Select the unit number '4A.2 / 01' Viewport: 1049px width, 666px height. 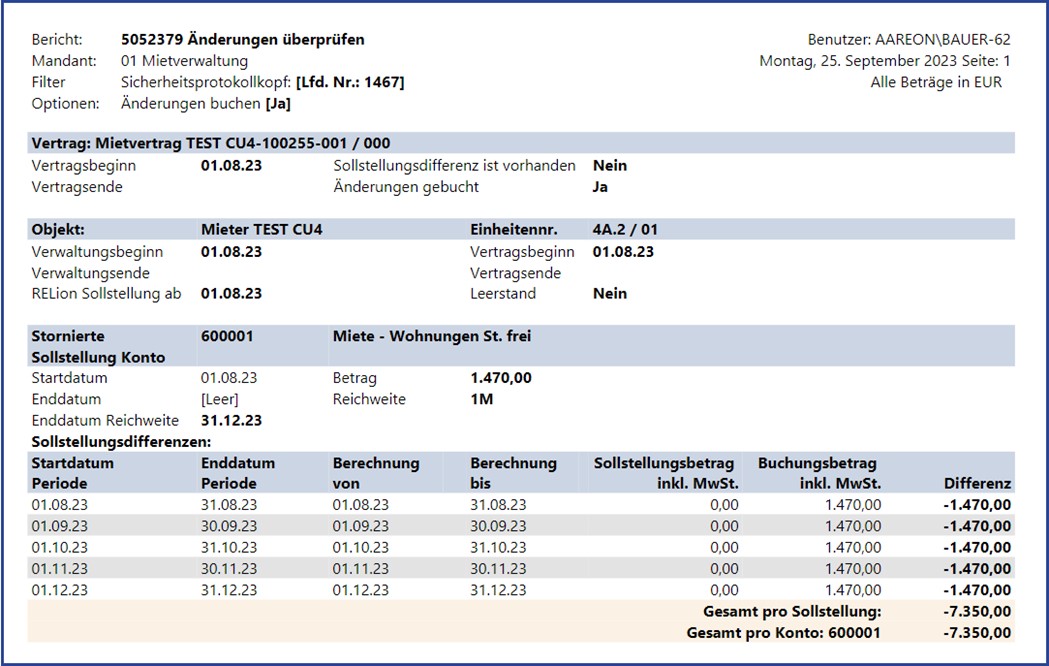(625, 229)
